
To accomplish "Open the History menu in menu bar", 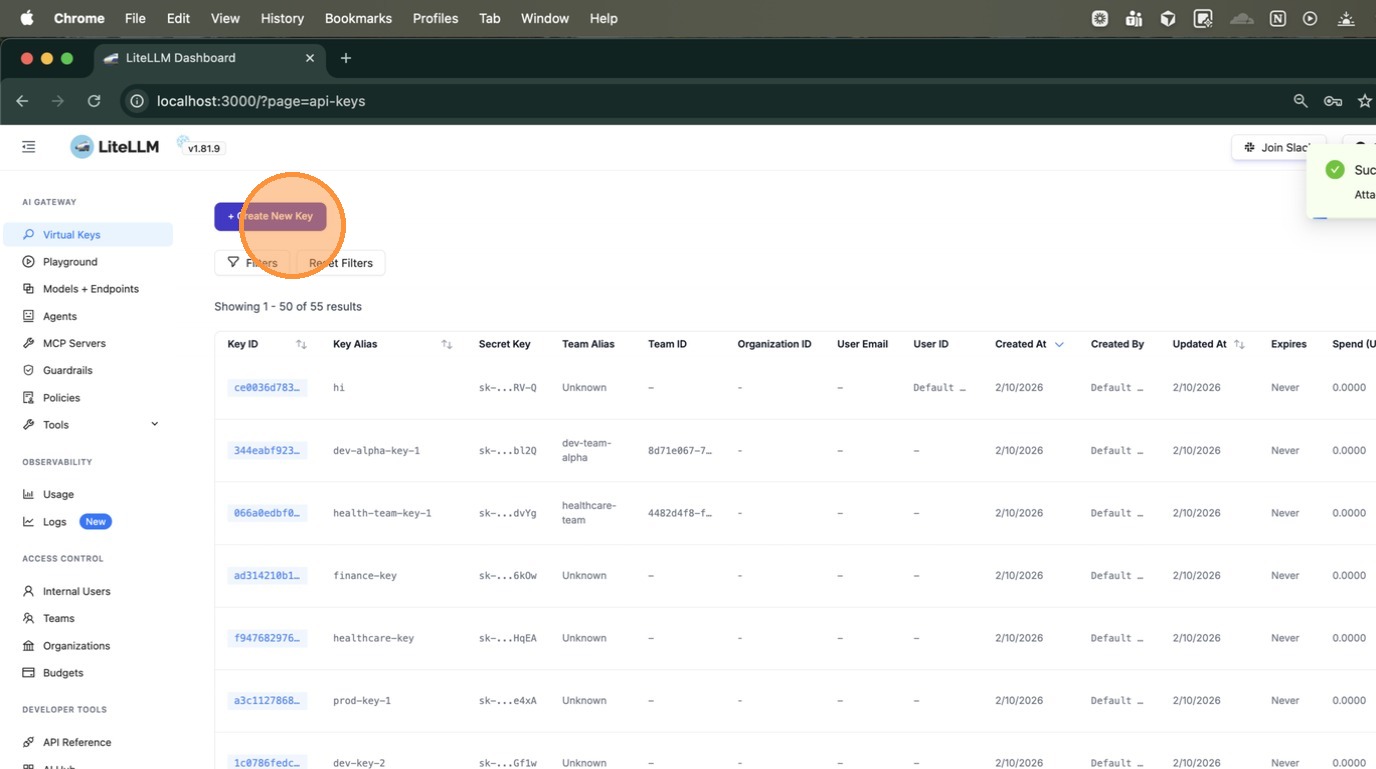I will click(282, 18).
